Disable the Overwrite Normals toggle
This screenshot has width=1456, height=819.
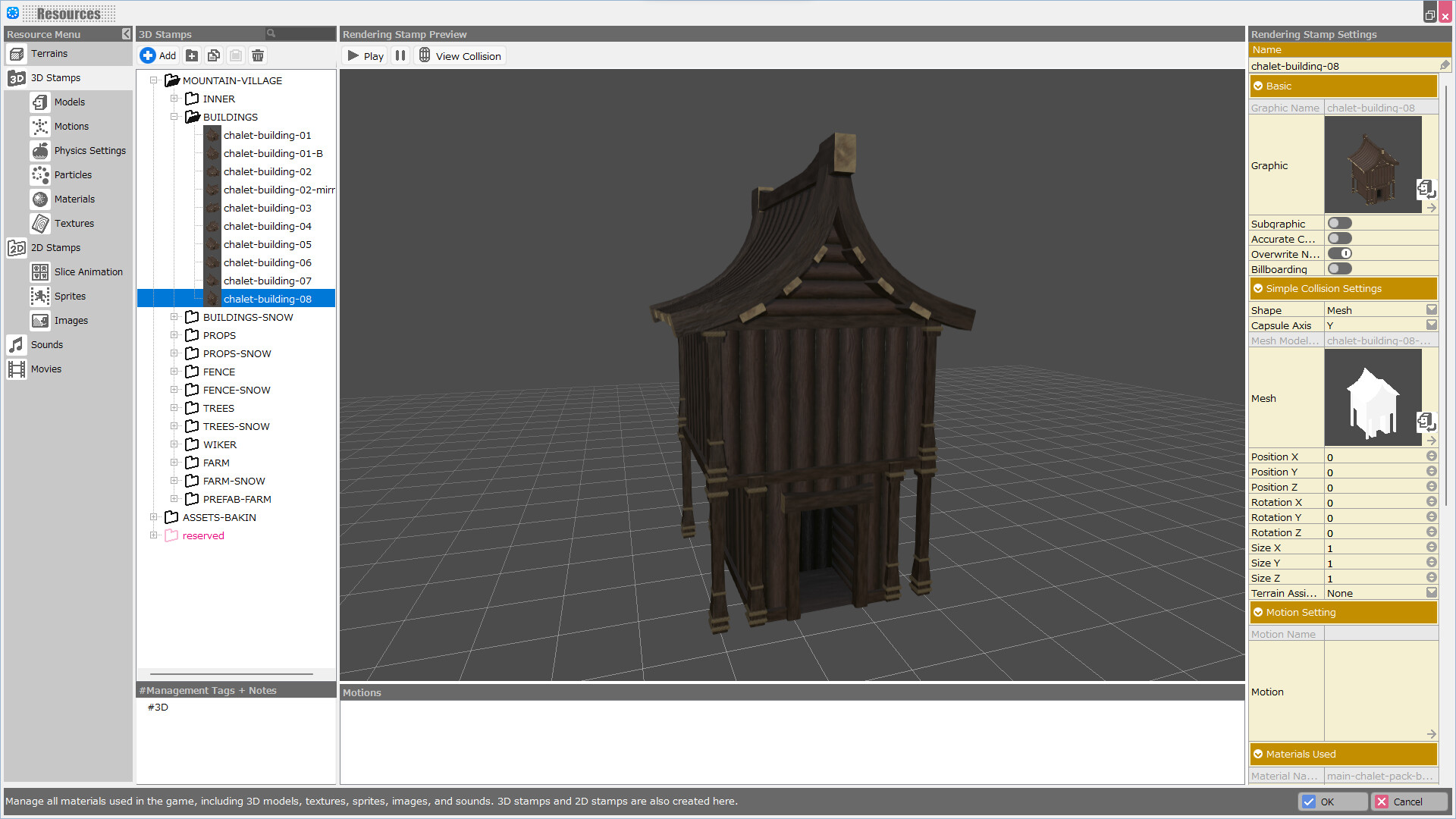pyautogui.click(x=1340, y=253)
